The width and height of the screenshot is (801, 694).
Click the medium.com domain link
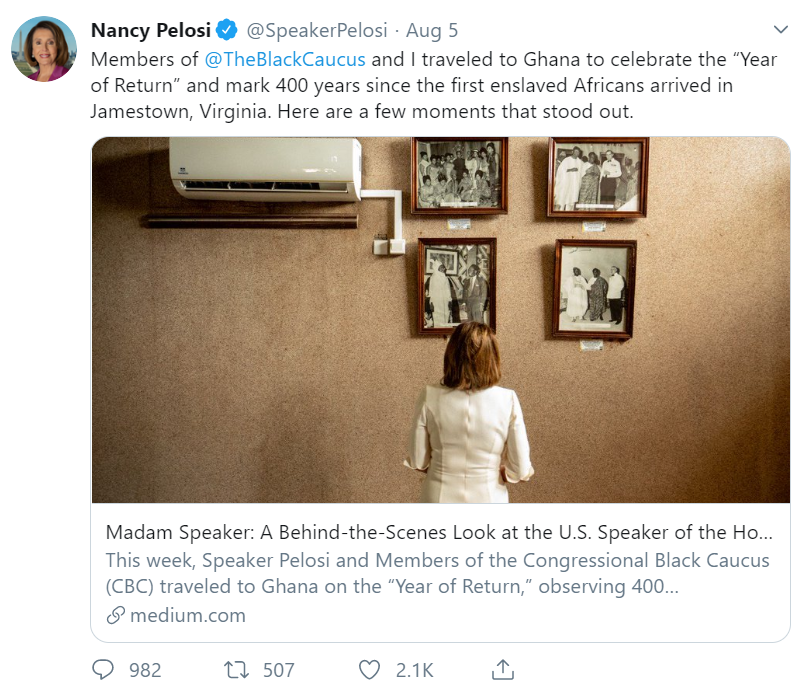tap(187, 615)
